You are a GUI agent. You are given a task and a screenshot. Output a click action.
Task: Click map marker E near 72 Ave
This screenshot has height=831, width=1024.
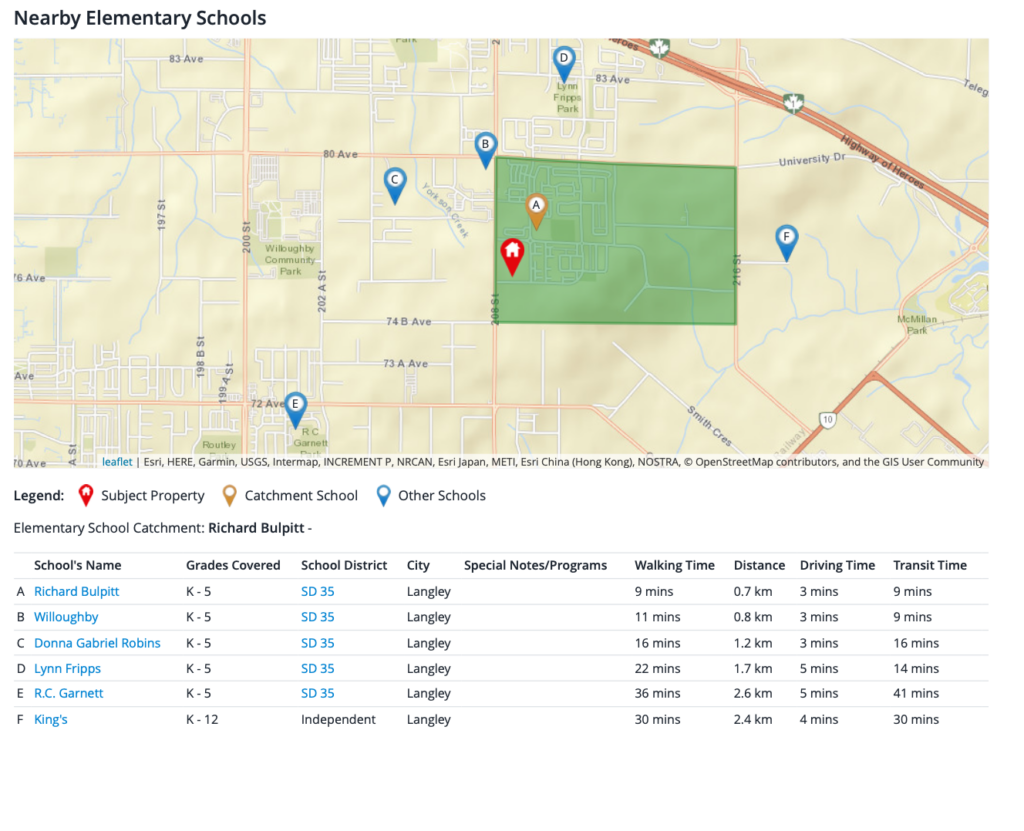[x=295, y=410]
